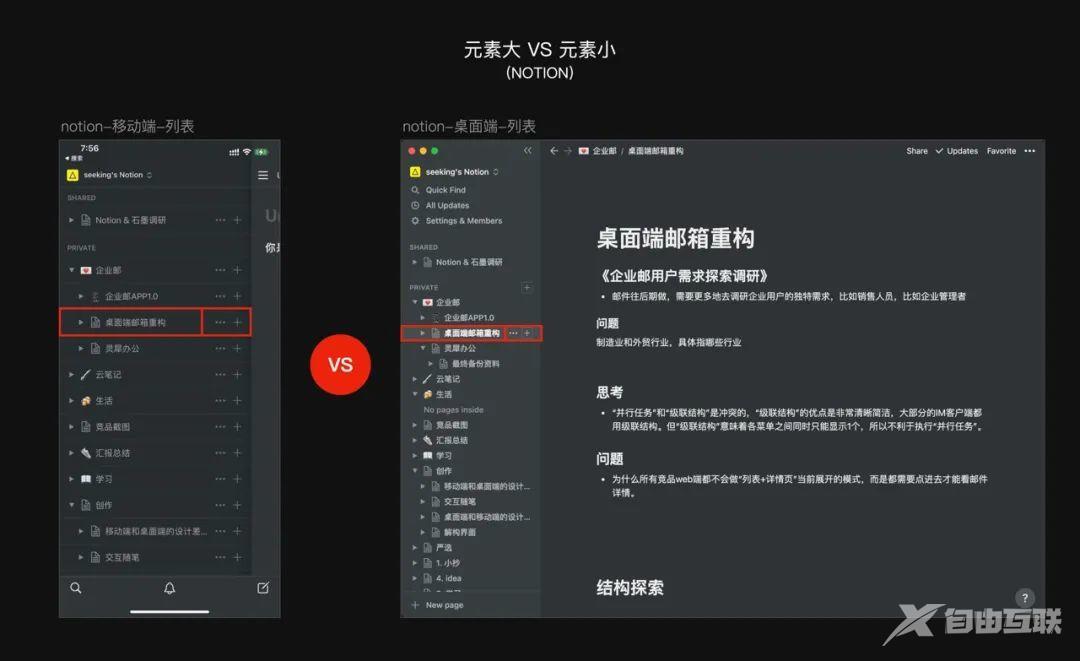Tap the notification bell in the mobile bottom bar
The width and height of the screenshot is (1080, 661).
point(169,588)
